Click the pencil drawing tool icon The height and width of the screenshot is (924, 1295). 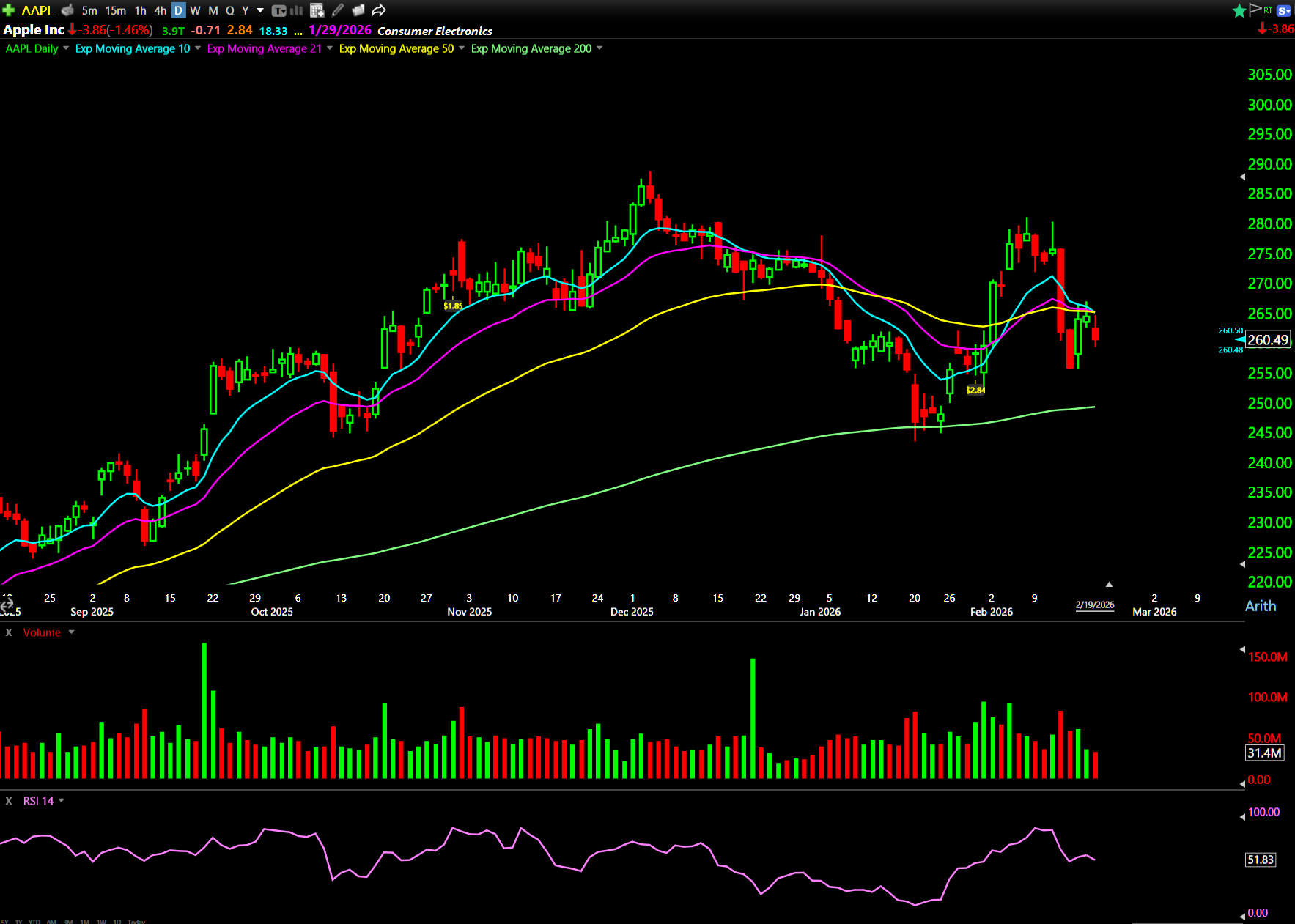click(x=338, y=10)
